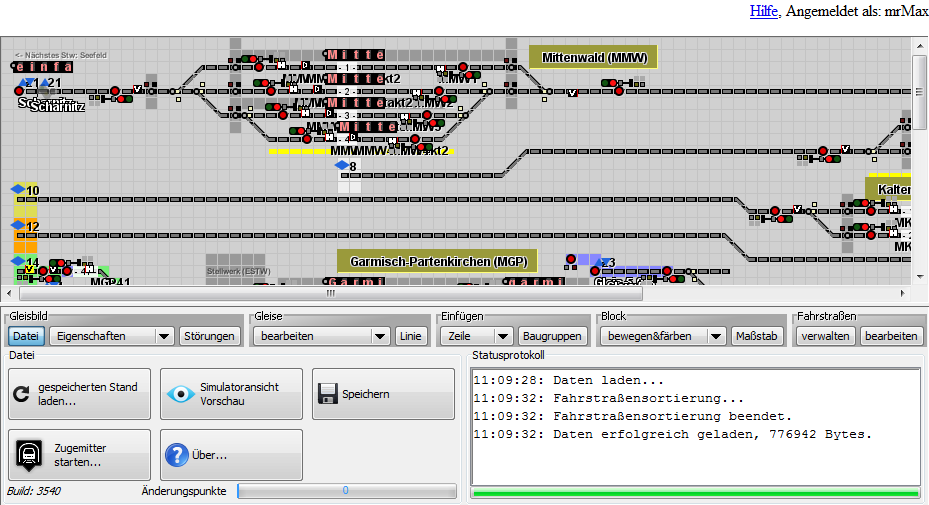
Task: Toggle the Linie button in Gleise
Action: (x=410, y=336)
